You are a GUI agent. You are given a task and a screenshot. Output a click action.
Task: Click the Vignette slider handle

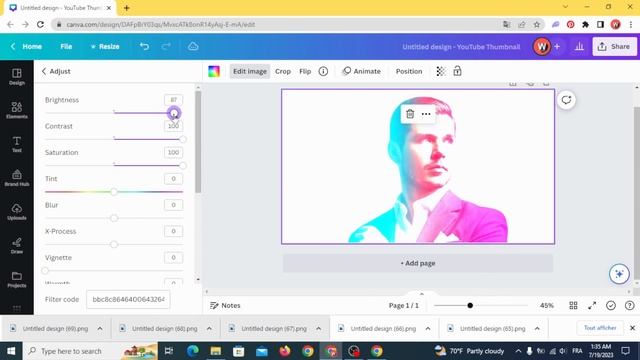(x=45, y=271)
